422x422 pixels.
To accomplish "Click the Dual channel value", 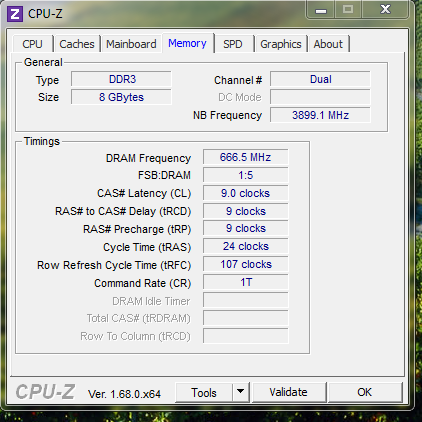I will [x=320, y=79].
